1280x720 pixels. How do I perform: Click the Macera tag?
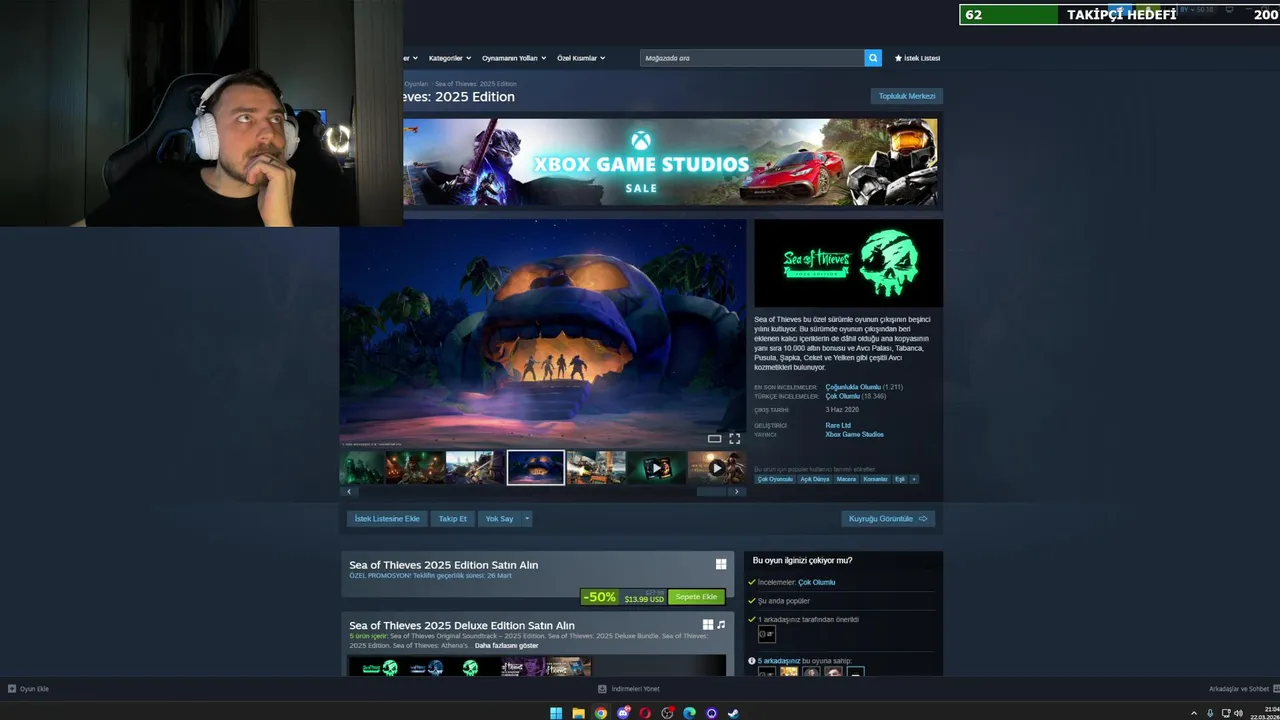[x=846, y=479]
